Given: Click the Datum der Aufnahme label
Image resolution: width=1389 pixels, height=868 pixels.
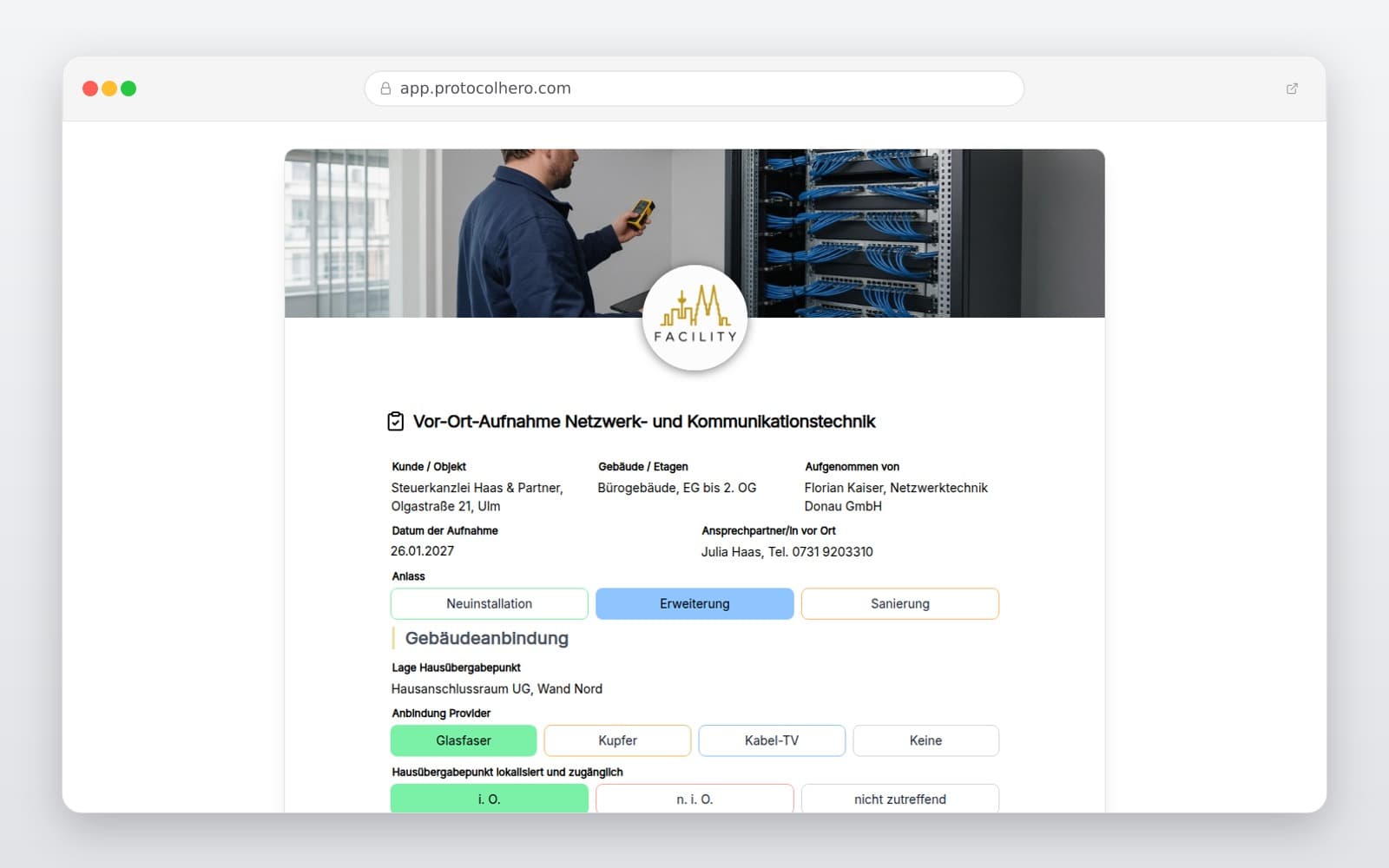Looking at the screenshot, I should pos(444,530).
